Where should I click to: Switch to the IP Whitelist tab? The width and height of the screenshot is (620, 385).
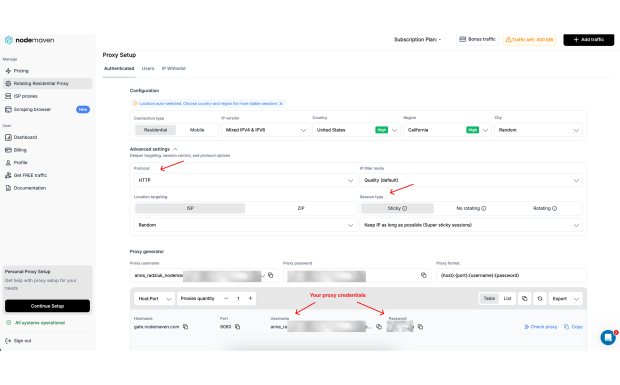pos(174,68)
